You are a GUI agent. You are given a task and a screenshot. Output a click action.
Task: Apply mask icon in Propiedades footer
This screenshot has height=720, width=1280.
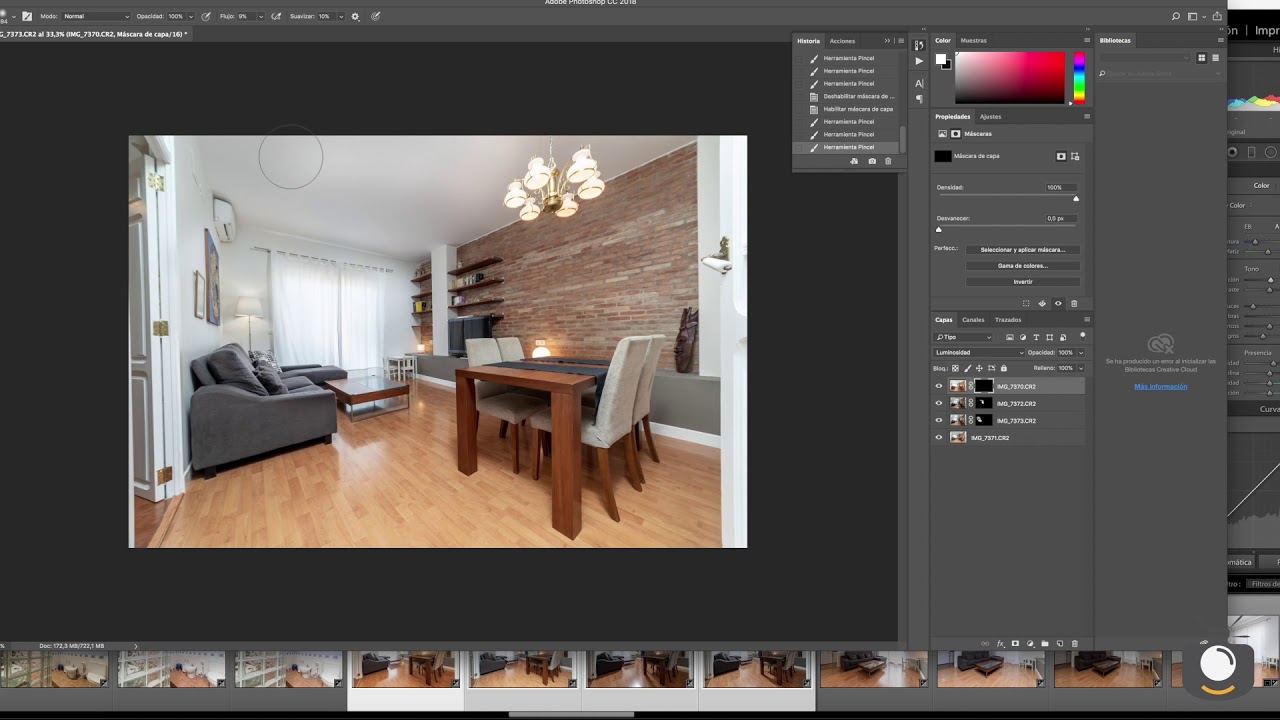(x=1042, y=303)
